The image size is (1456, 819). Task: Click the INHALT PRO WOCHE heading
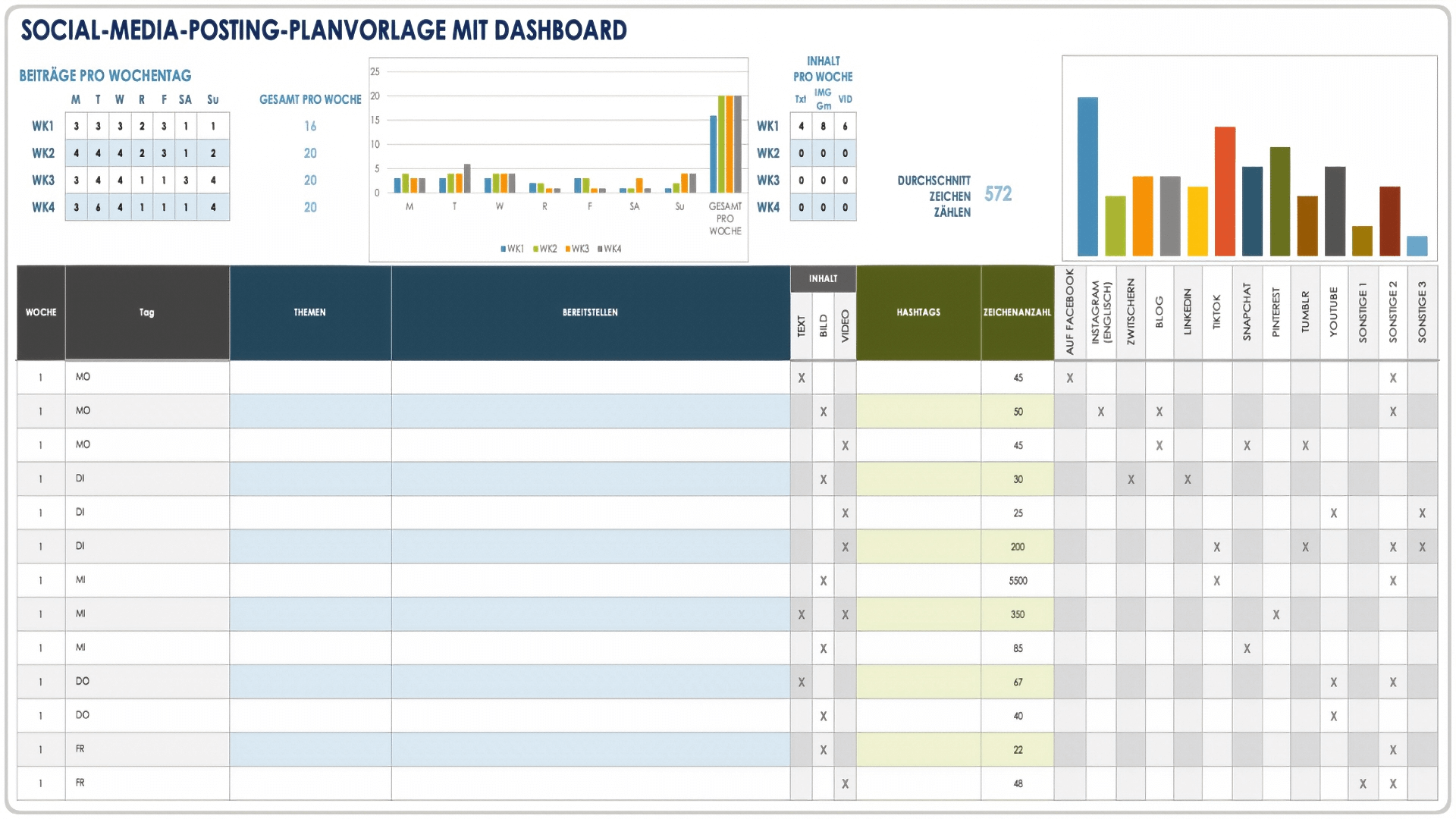point(823,69)
